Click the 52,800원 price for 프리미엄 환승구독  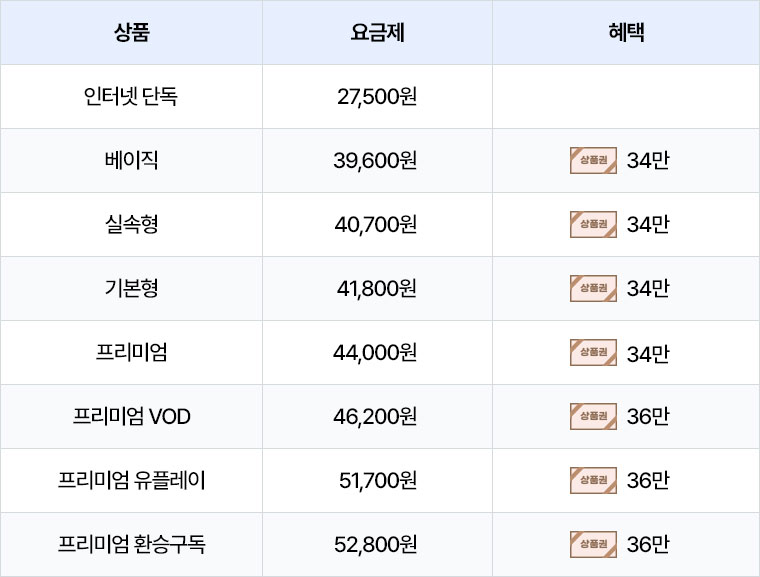click(x=376, y=545)
